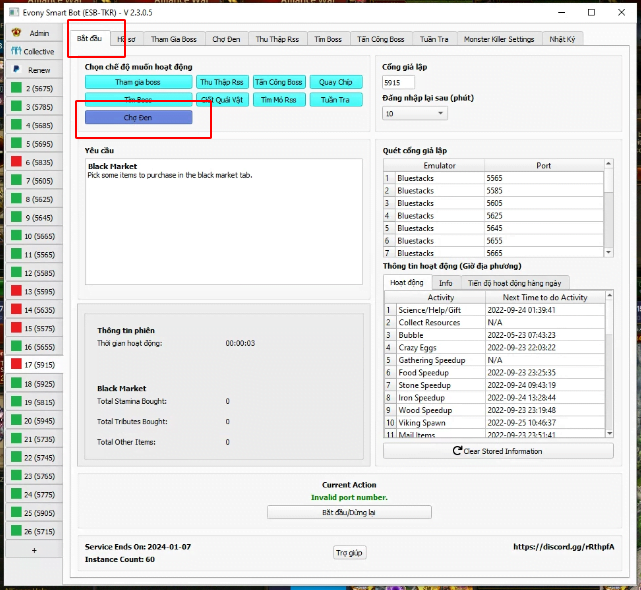Select the Collective group entry
This screenshot has width=641, height=590.
31,51
